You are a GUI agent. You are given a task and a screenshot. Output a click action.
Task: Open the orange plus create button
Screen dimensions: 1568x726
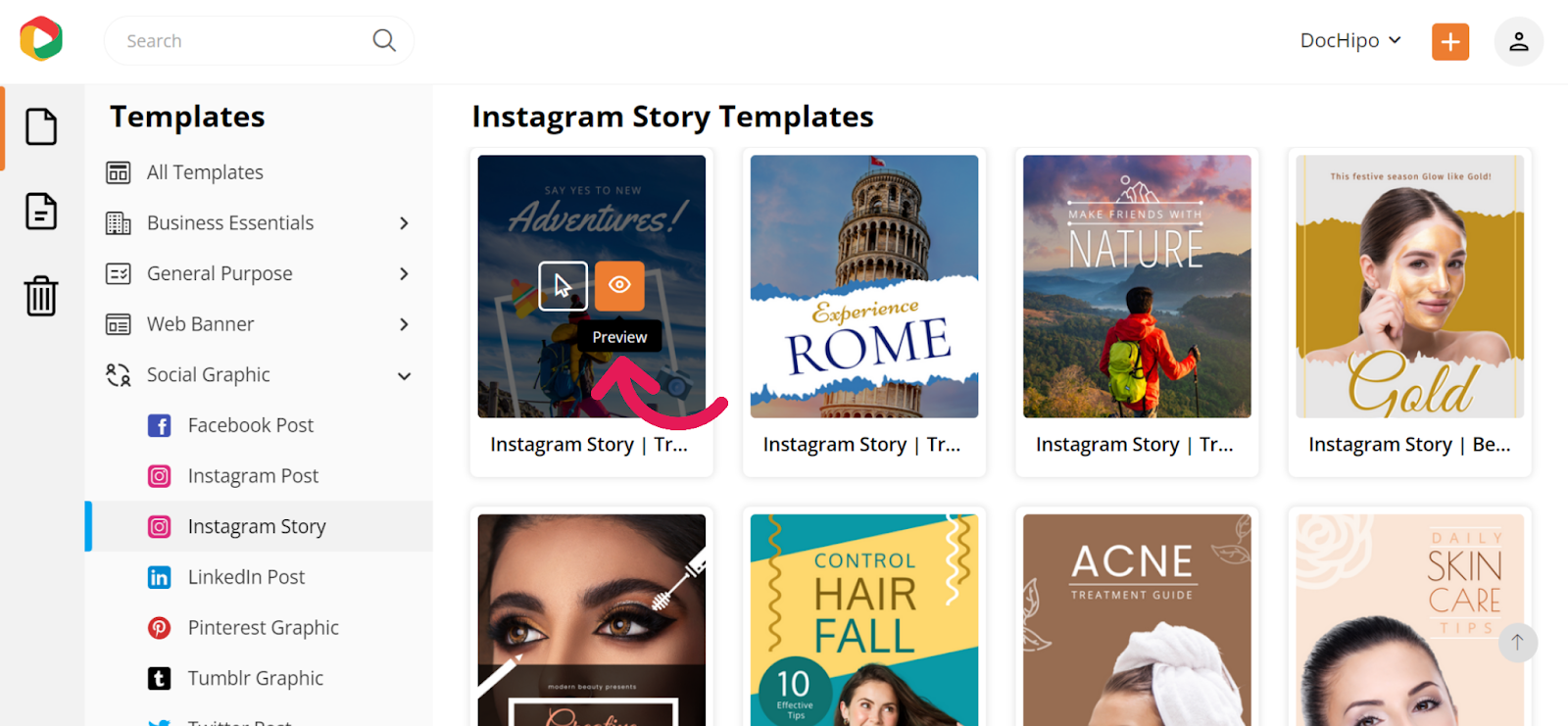pos(1450,41)
